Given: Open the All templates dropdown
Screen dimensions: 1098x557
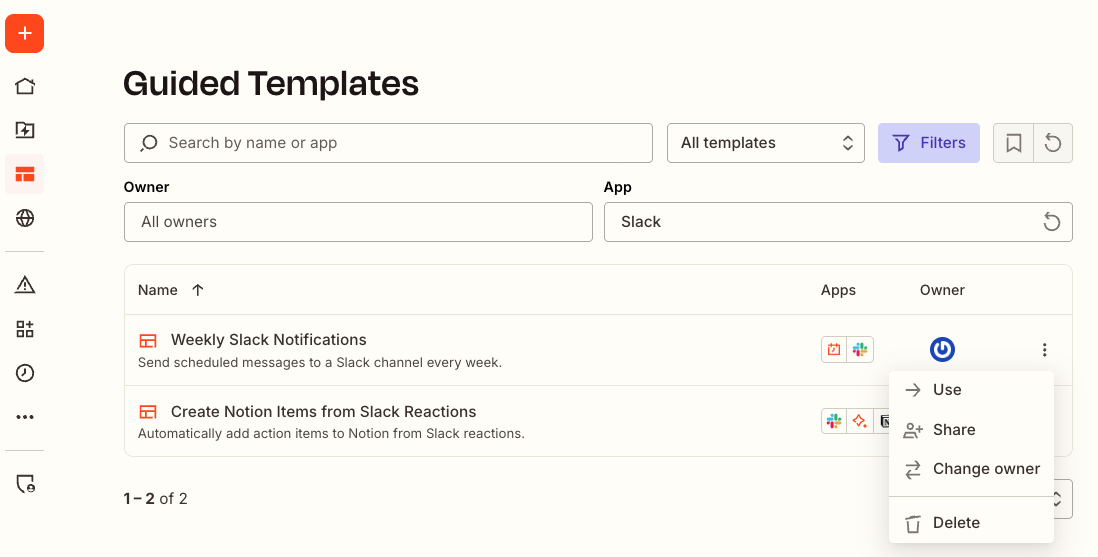Looking at the screenshot, I should coord(765,143).
